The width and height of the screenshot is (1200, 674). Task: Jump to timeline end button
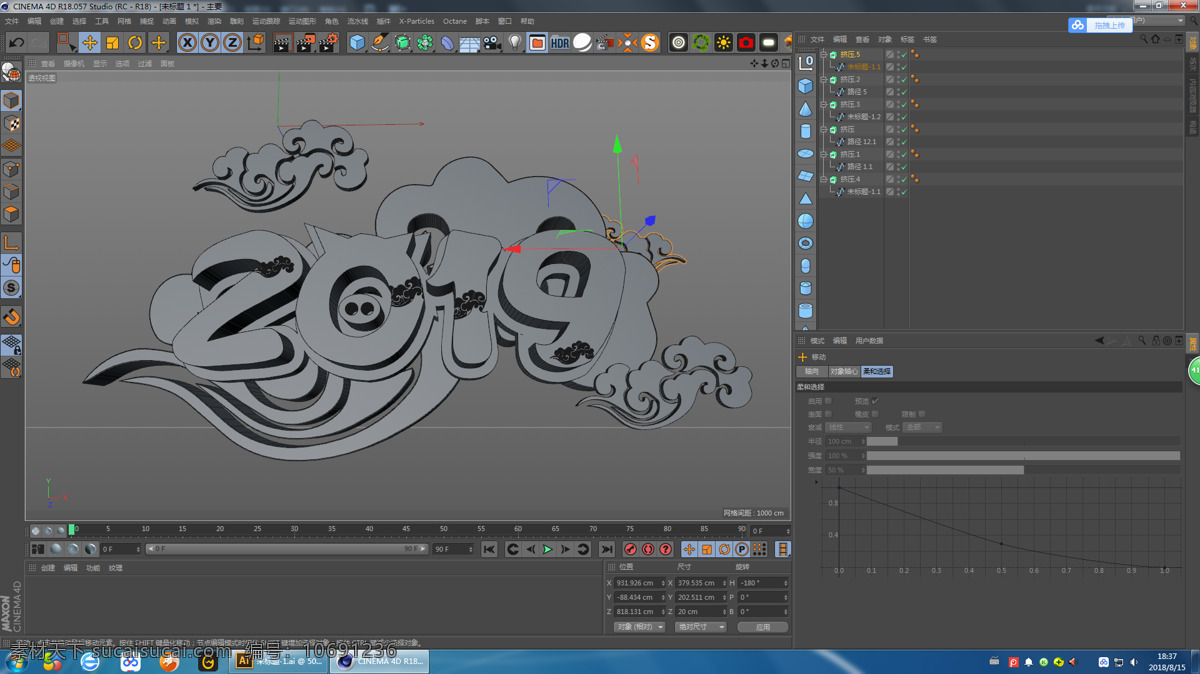[606, 549]
